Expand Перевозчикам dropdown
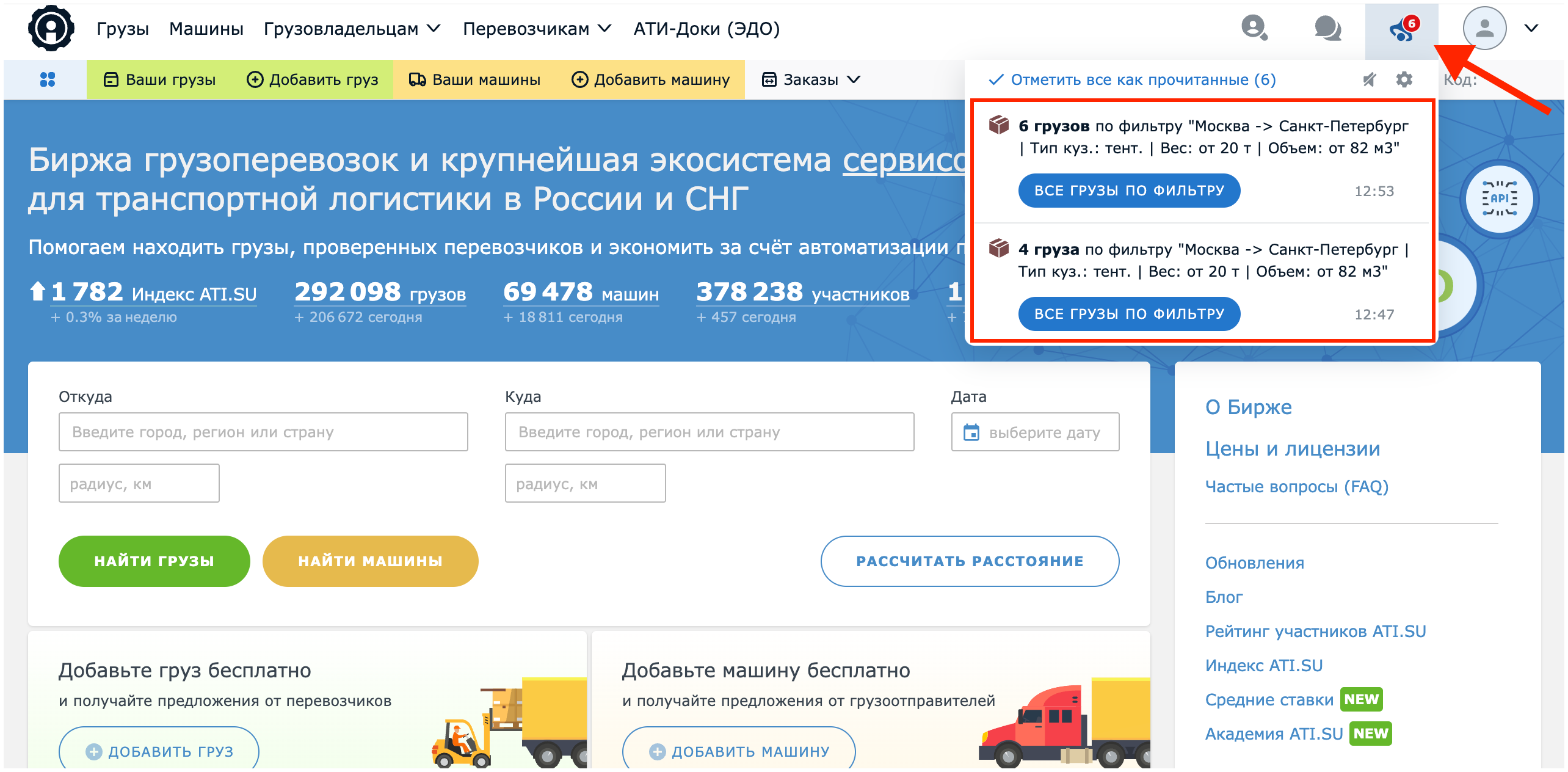 click(x=537, y=29)
